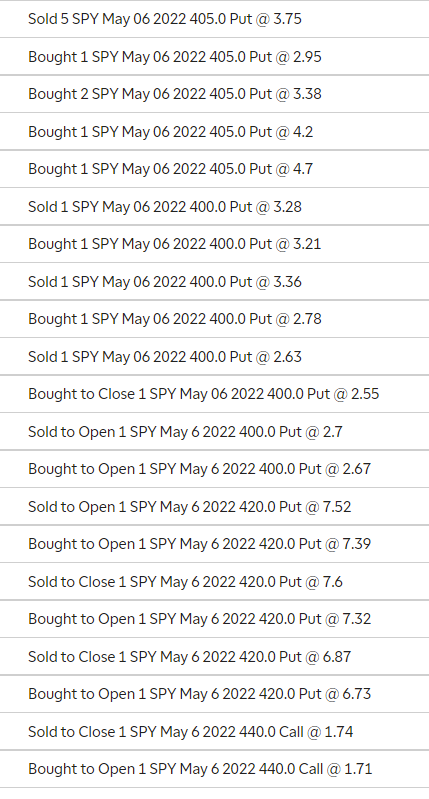This screenshot has height=799, width=429.
Task: Open Bought 1 SPY 400.0 Put @ 3.21
Action: tap(214, 244)
